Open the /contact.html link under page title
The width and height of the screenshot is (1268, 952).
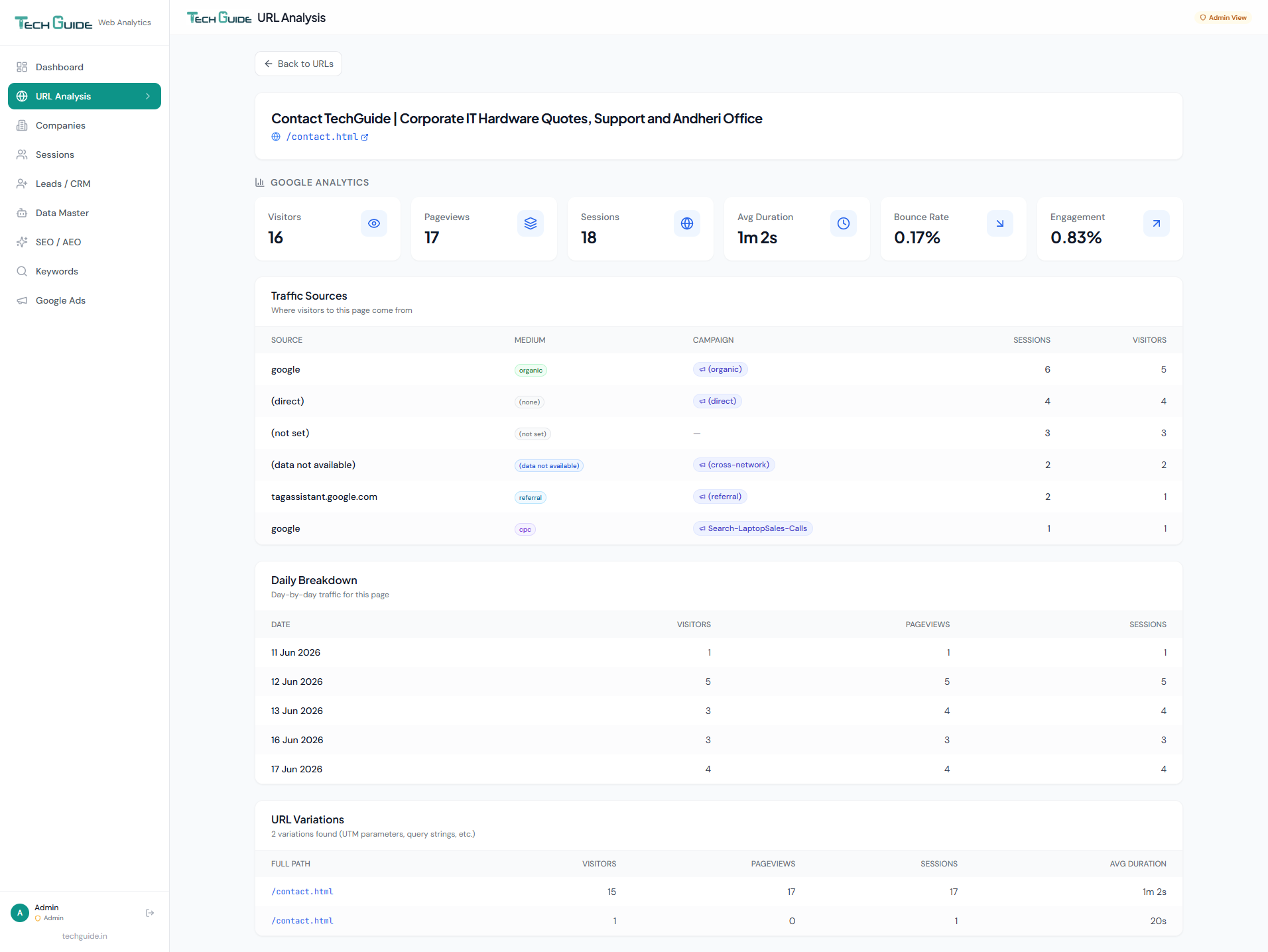point(322,137)
